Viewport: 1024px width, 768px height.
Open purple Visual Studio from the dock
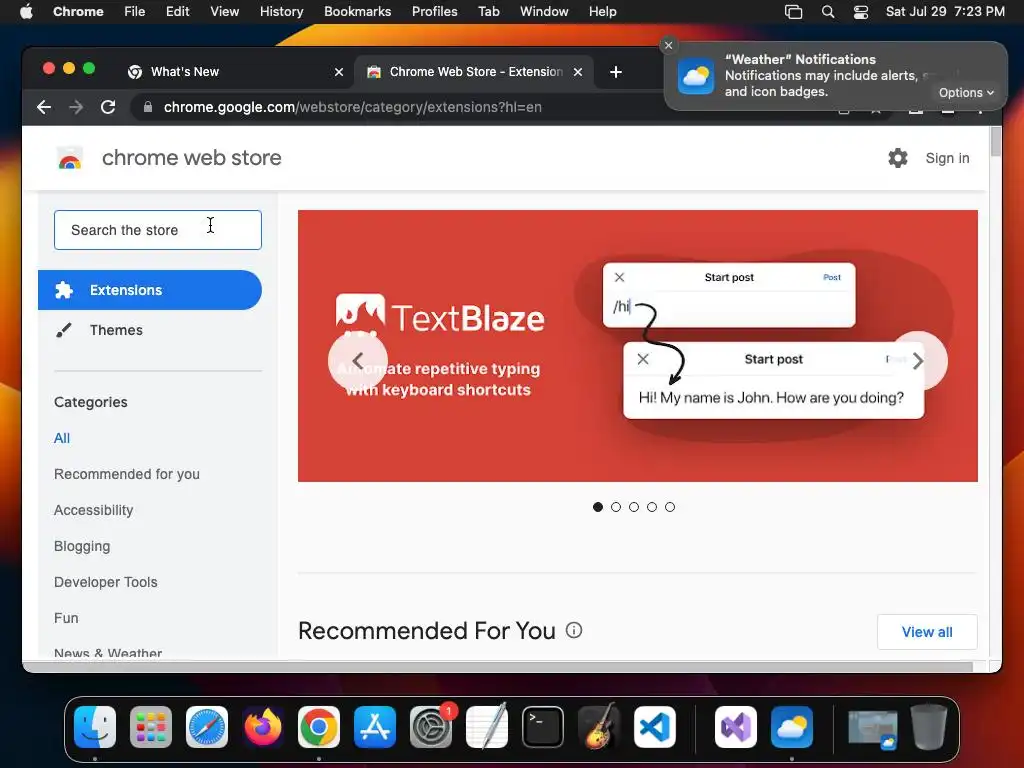(x=736, y=727)
